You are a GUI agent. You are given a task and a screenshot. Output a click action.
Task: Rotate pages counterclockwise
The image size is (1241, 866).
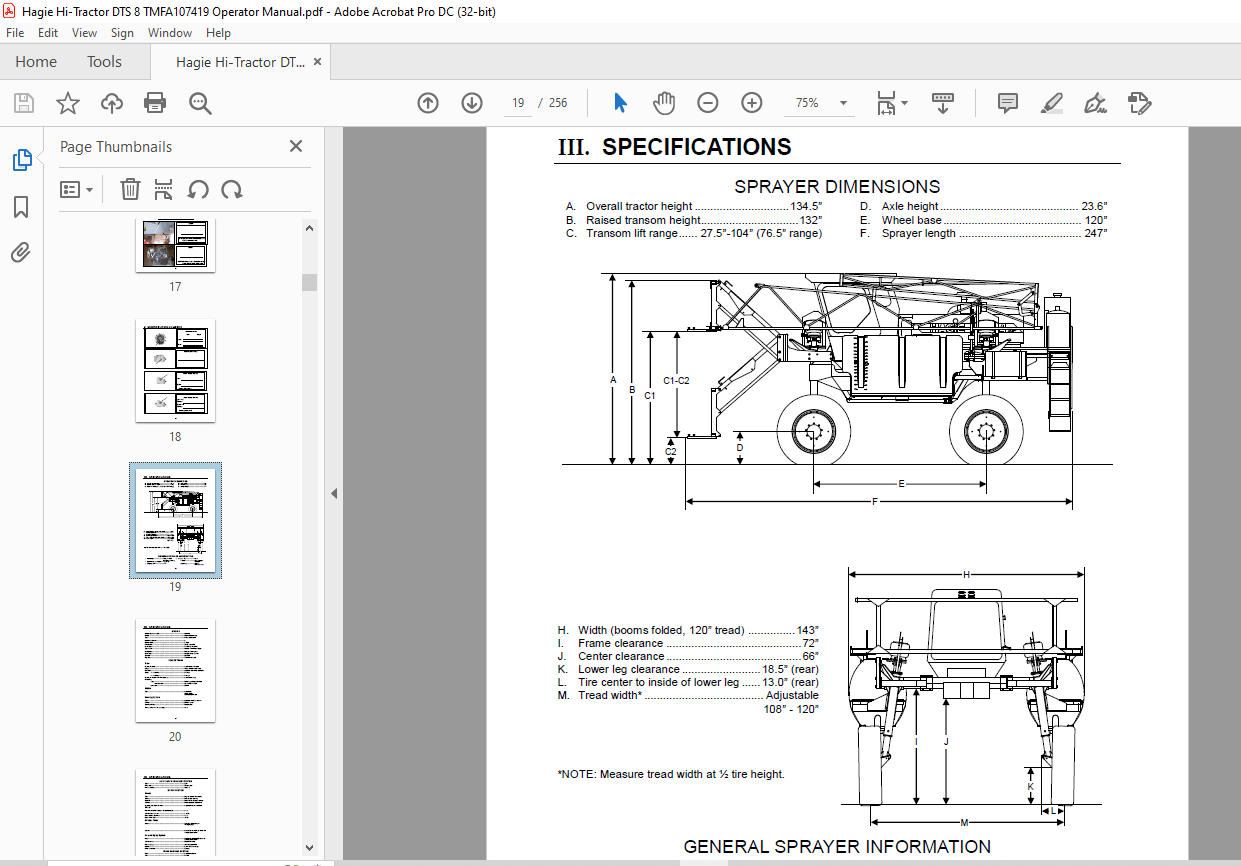coord(198,189)
